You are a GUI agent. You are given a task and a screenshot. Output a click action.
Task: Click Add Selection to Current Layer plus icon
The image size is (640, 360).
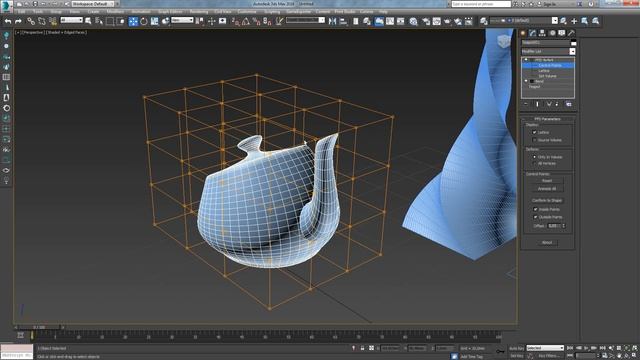(574, 21)
